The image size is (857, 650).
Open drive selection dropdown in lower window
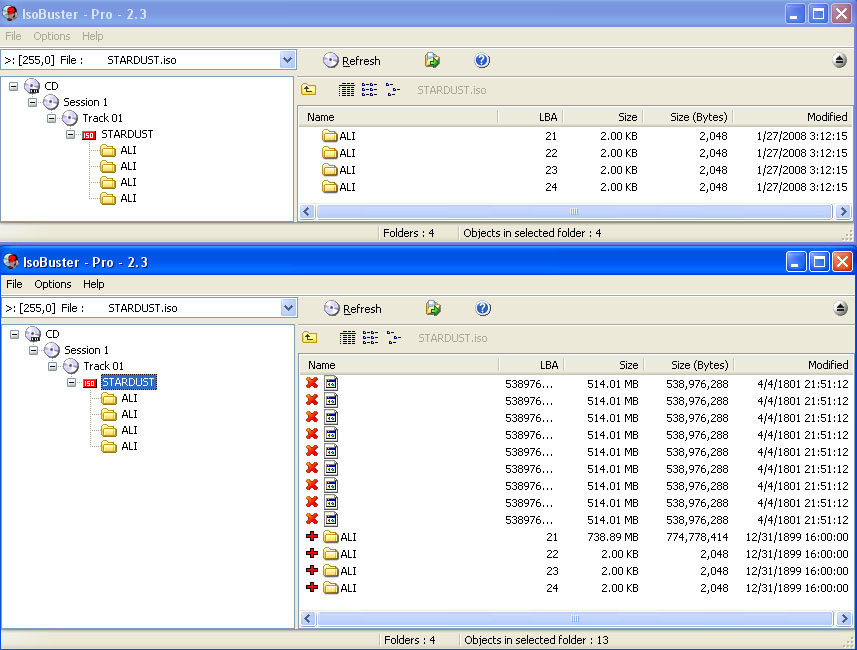pos(289,308)
